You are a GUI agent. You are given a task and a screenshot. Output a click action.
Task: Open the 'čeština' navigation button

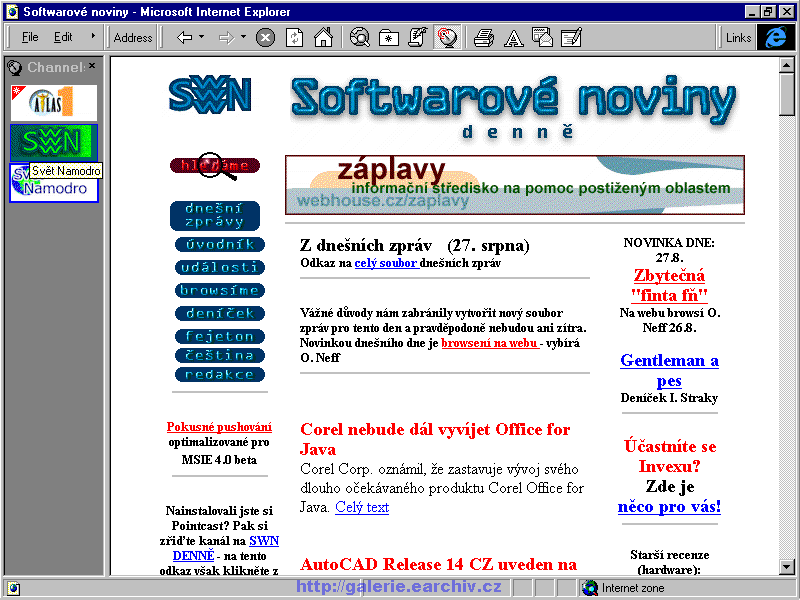(220, 355)
